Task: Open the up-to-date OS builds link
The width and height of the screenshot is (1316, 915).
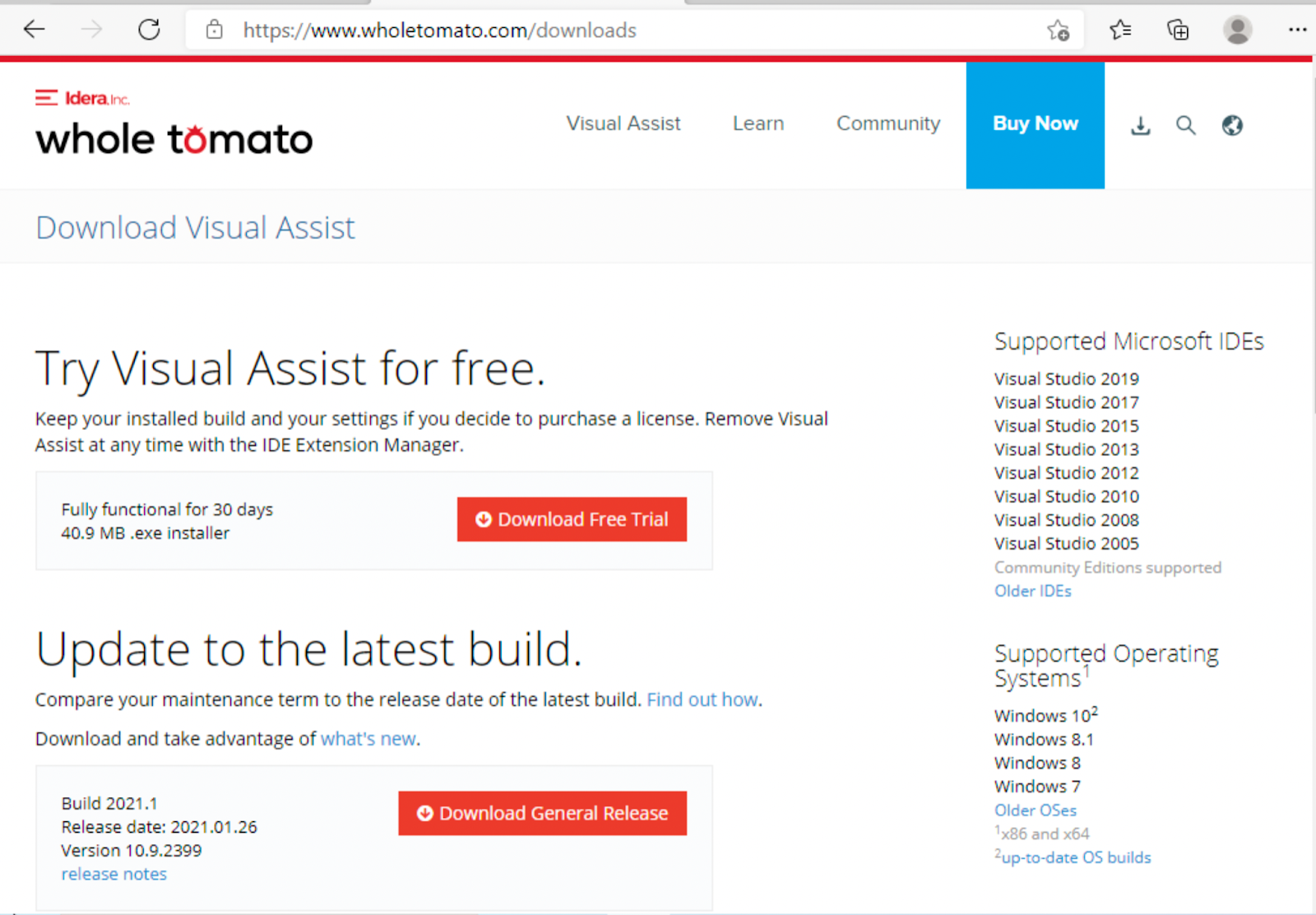Action: click(1076, 857)
